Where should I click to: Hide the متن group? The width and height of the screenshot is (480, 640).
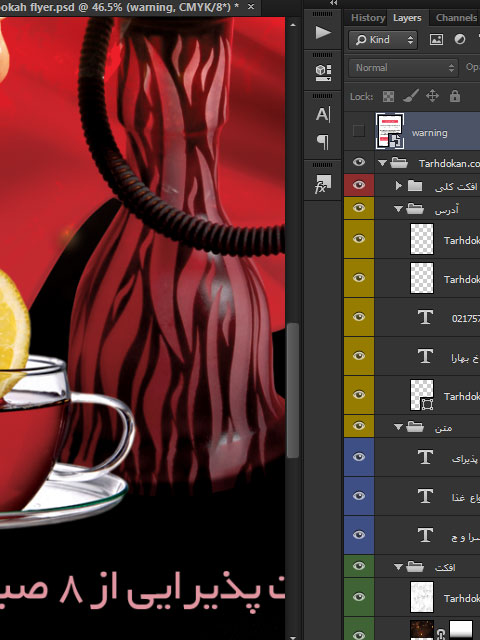pos(359,426)
